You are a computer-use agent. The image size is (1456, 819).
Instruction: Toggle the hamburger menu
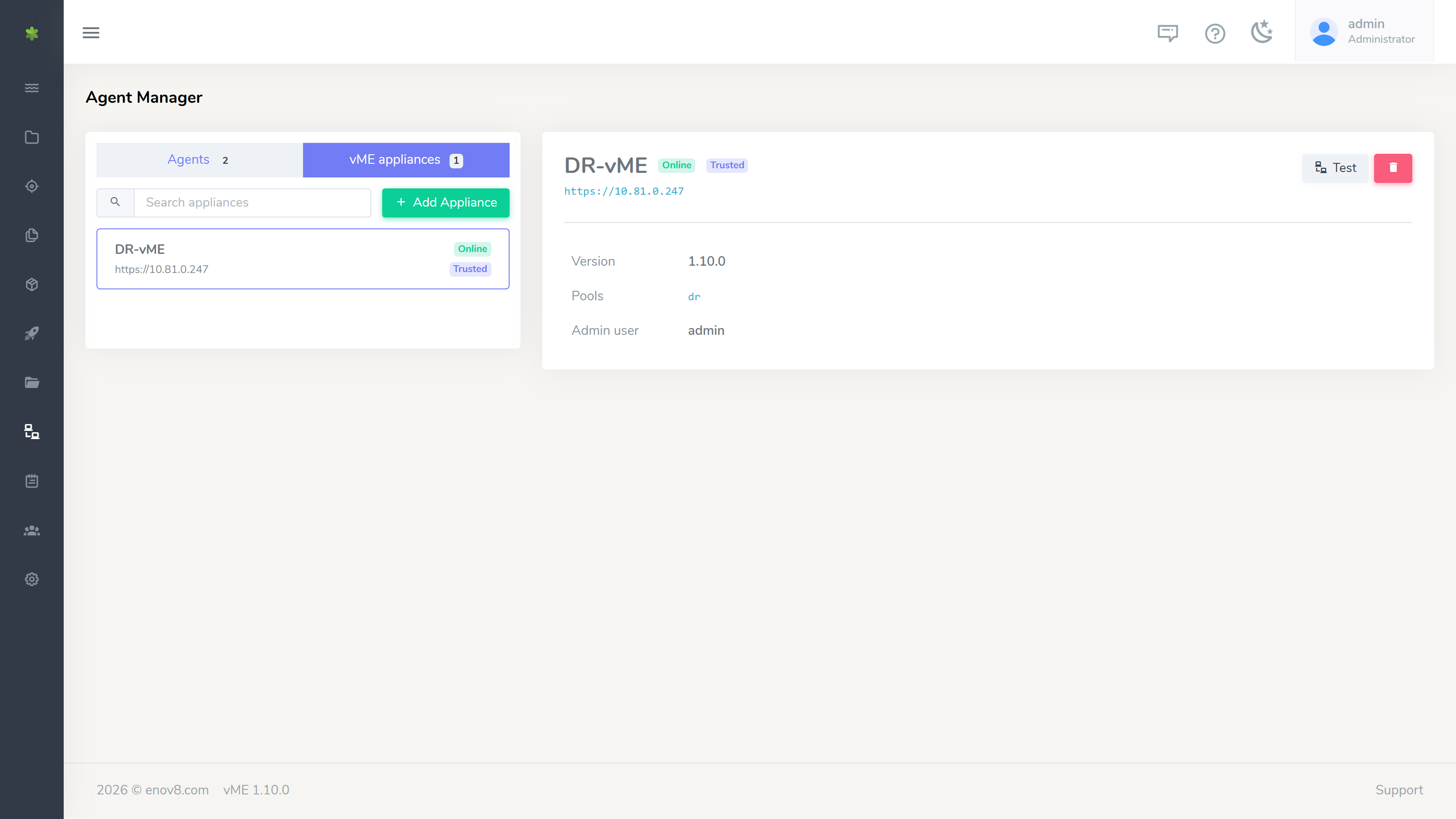tap(91, 33)
